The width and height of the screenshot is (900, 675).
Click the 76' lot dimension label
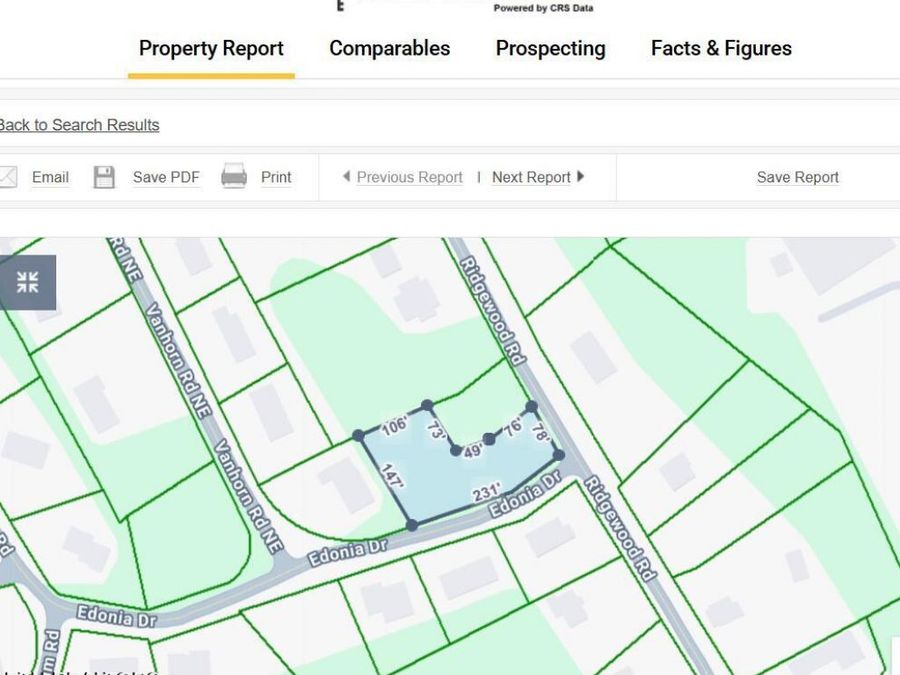[513, 427]
